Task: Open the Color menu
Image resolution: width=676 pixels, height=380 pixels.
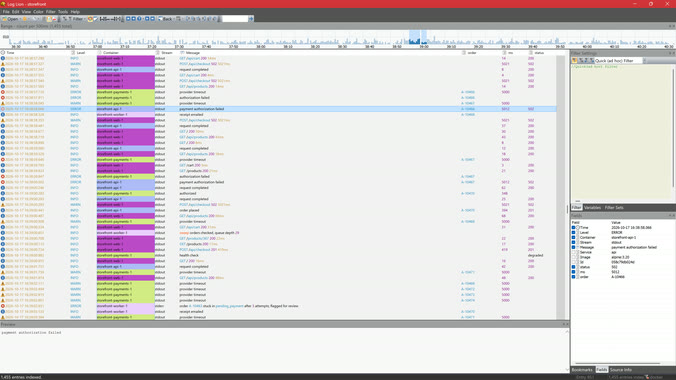Action: point(38,12)
